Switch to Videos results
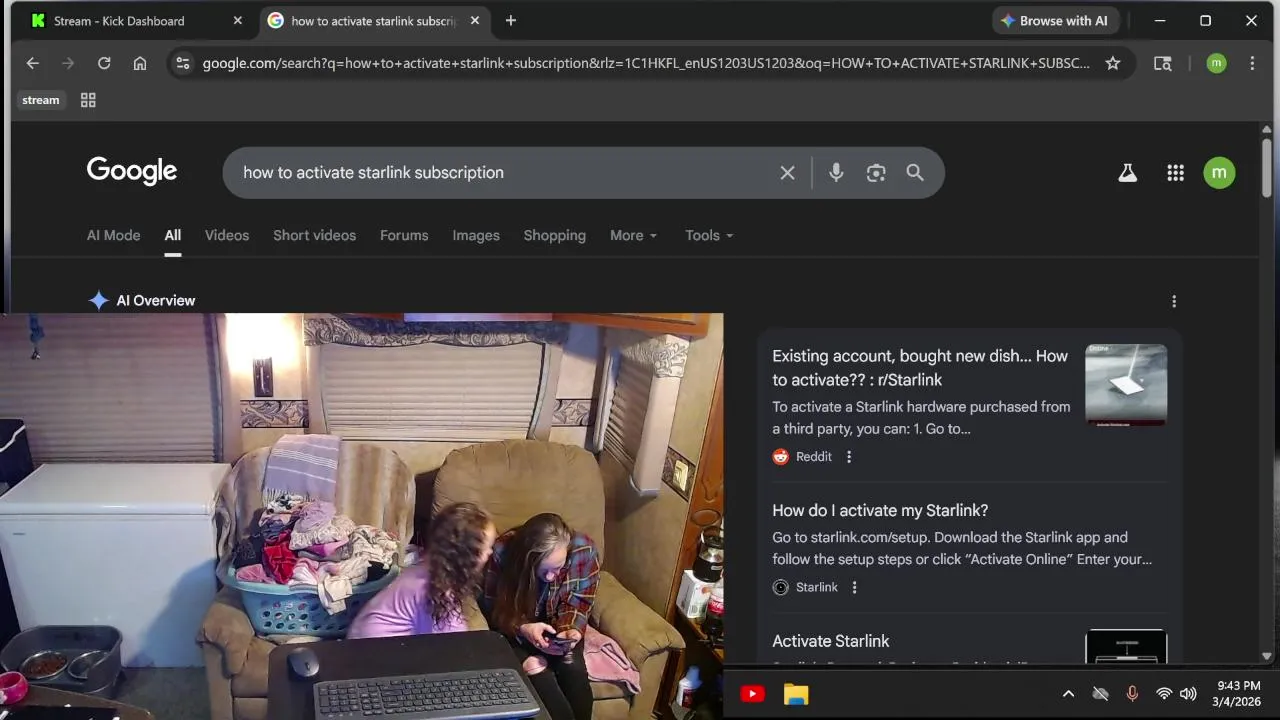Image resolution: width=1280 pixels, height=720 pixels. coord(227,236)
